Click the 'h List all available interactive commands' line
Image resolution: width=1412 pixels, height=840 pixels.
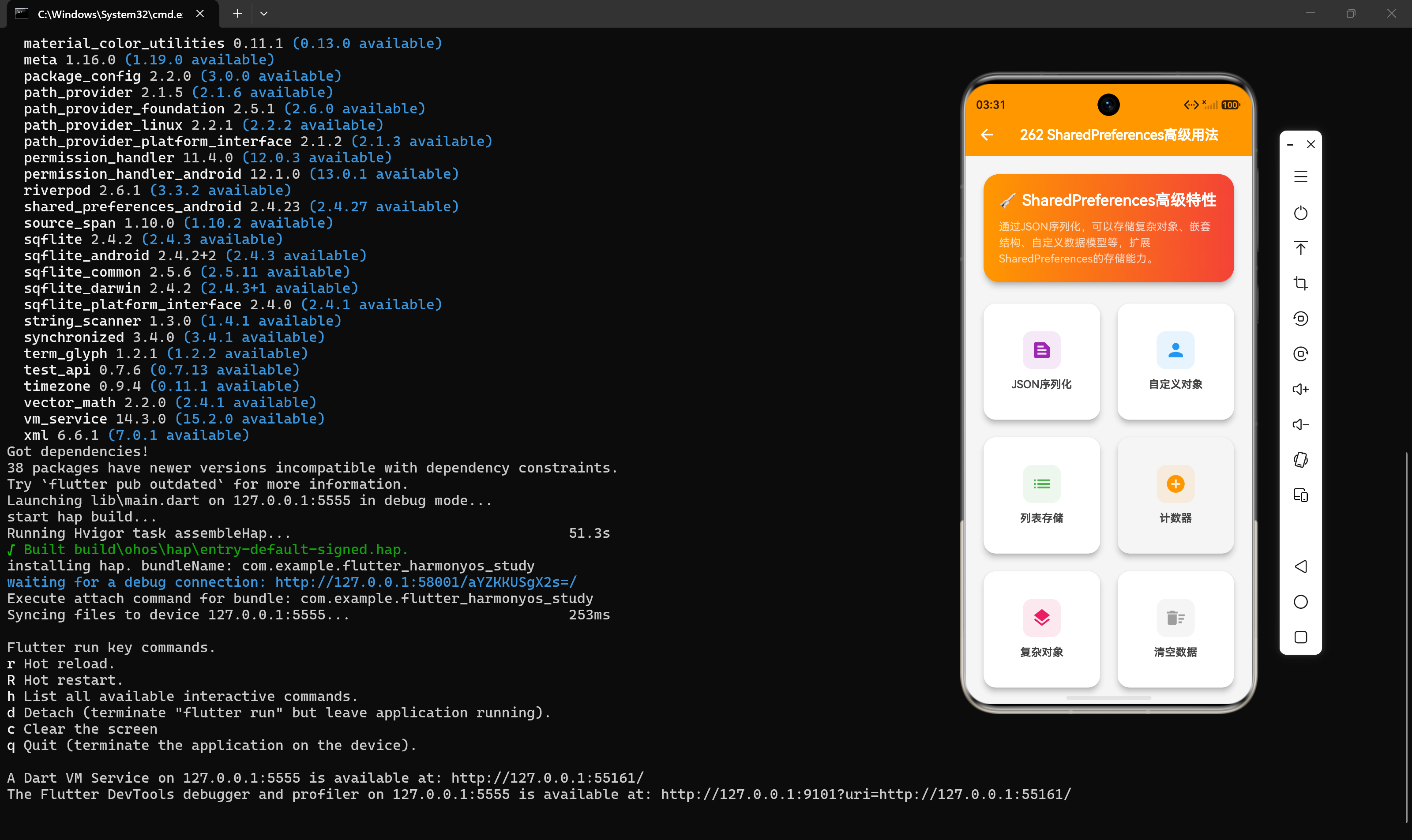[182, 696]
